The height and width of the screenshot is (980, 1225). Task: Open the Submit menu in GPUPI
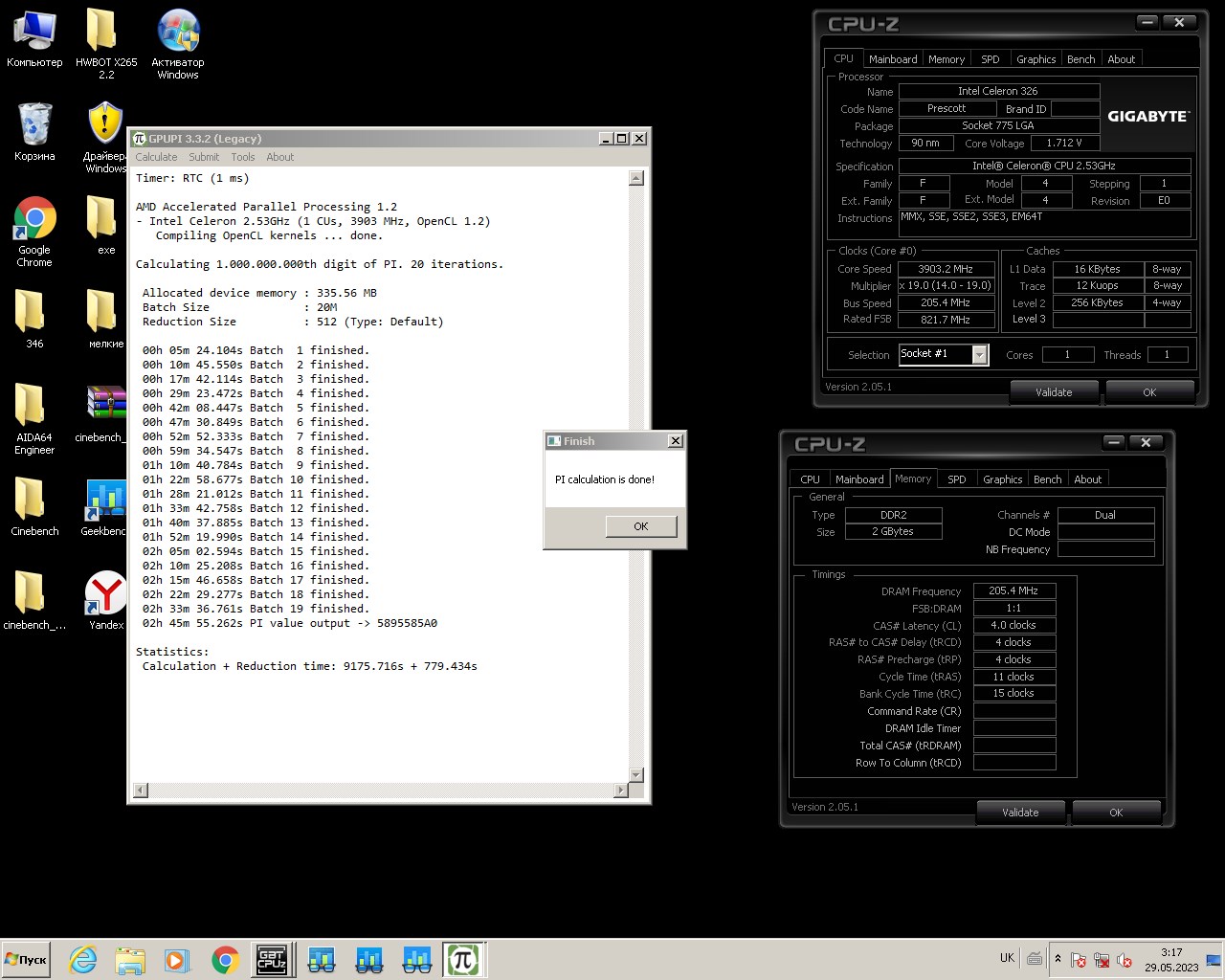pyautogui.click(x=204, y=157)
